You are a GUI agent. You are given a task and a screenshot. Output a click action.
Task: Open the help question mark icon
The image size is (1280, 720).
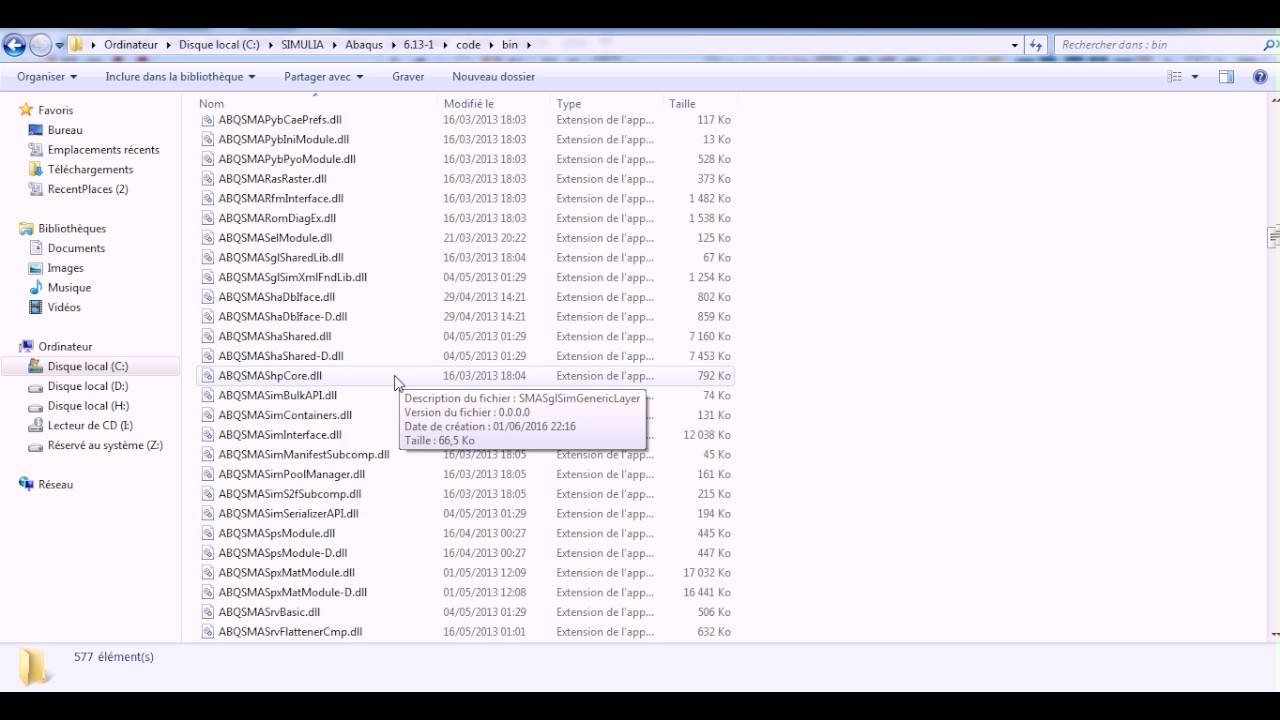tap(1258, 77)
